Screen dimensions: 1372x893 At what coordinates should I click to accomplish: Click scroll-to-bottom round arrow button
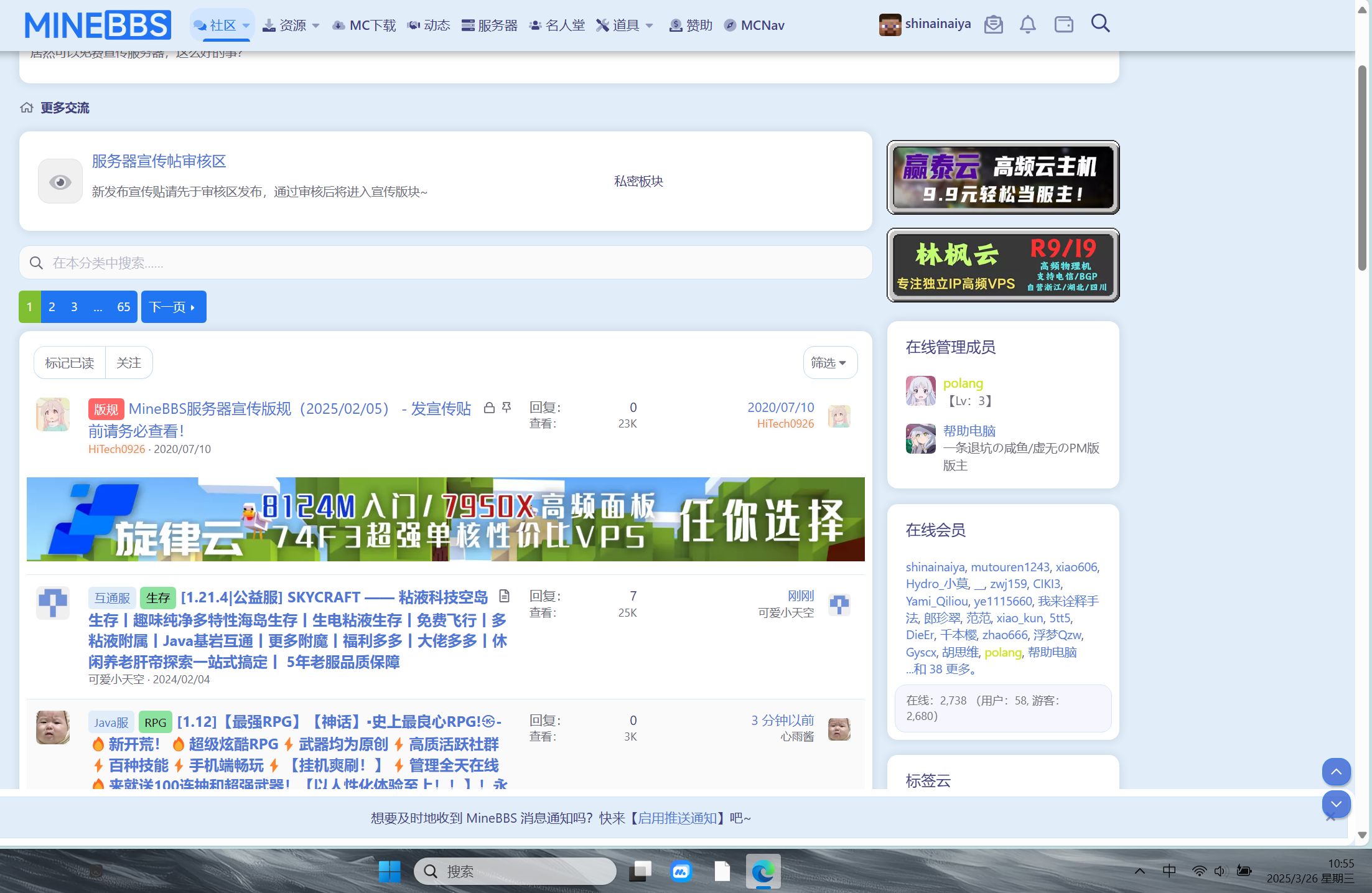point(1336,803)
